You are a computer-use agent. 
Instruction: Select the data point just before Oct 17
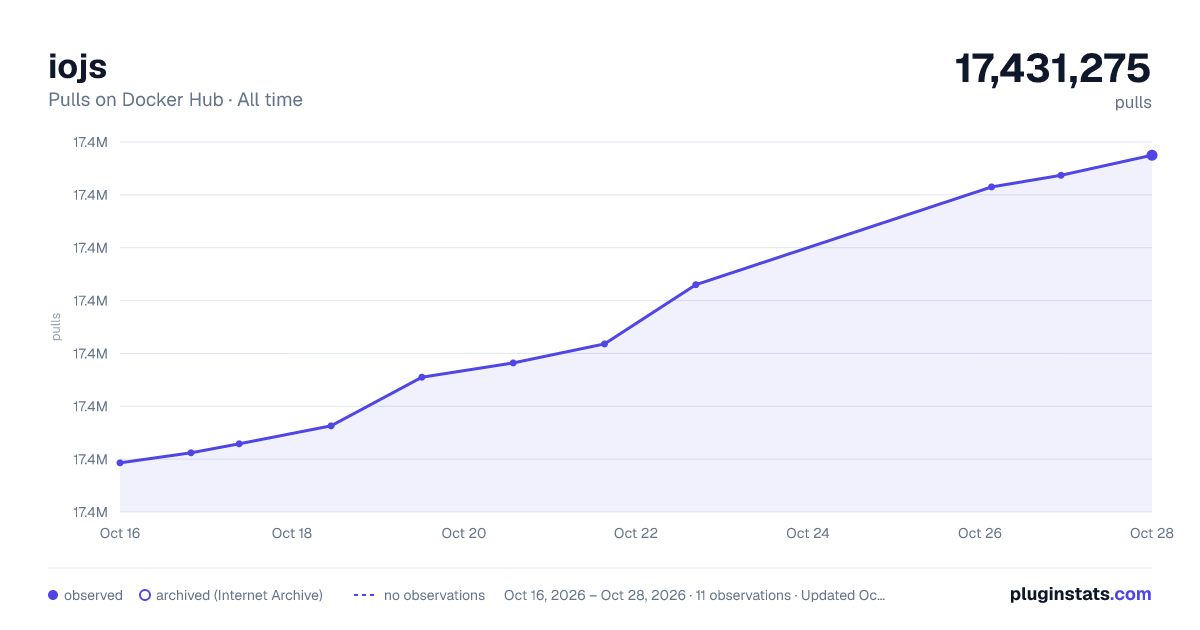pyautogui.click(x=191, y=453)
